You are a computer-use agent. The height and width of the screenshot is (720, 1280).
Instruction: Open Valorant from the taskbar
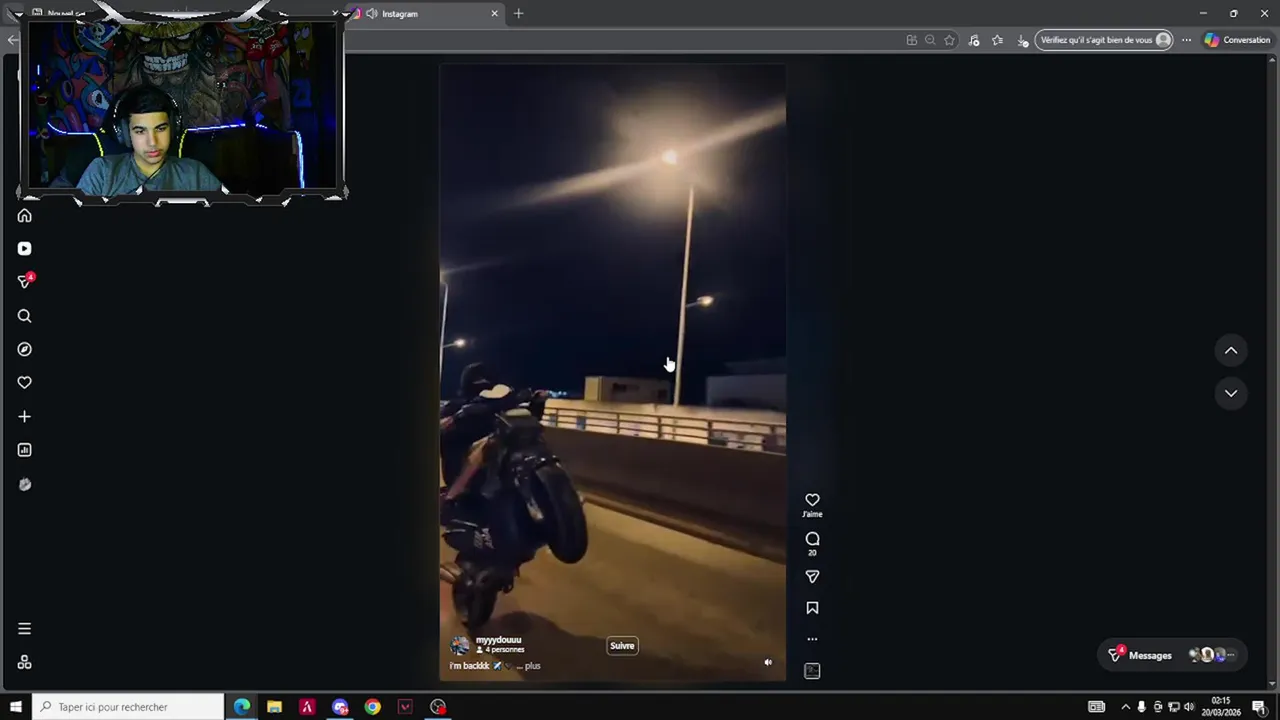405,707
